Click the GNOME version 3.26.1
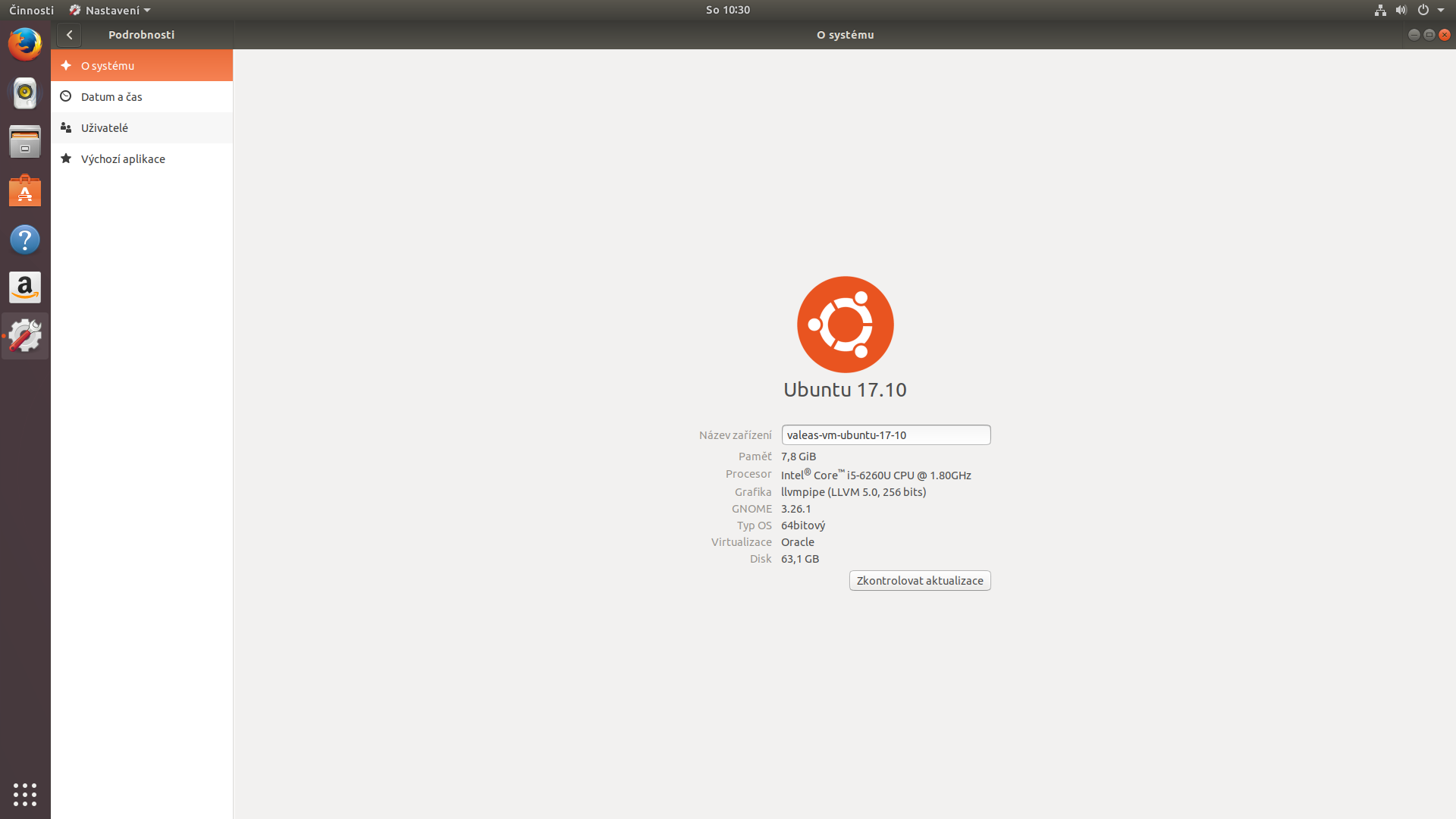The height and width of the screenshot is (819, 1456). tap(796, 509)
